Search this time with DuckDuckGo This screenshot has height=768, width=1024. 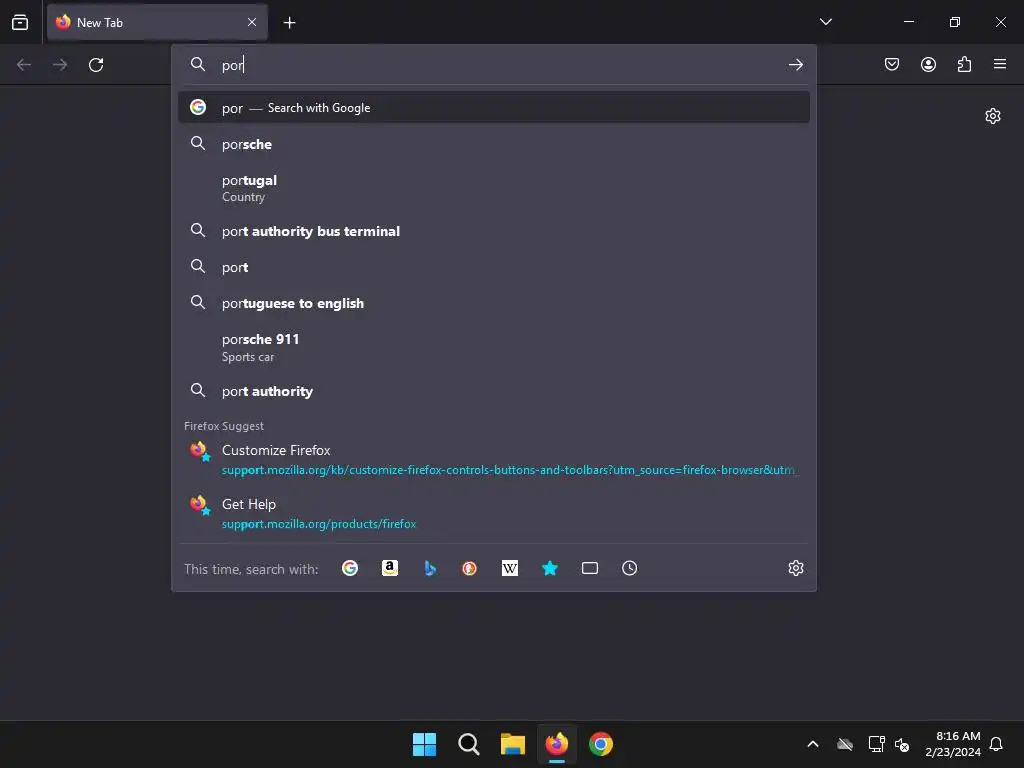(470, 568)
